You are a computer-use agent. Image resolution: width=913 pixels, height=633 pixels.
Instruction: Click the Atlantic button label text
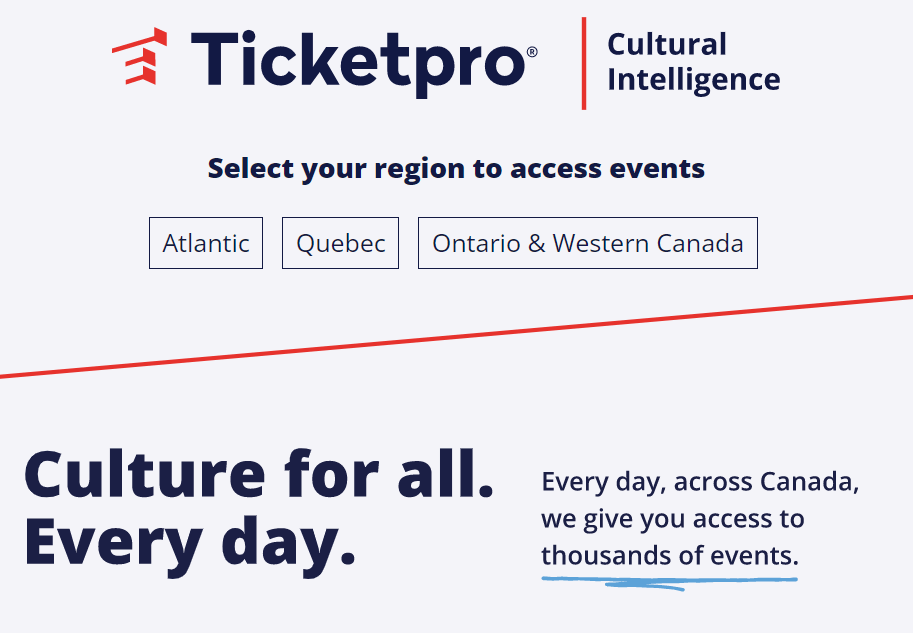205,242
